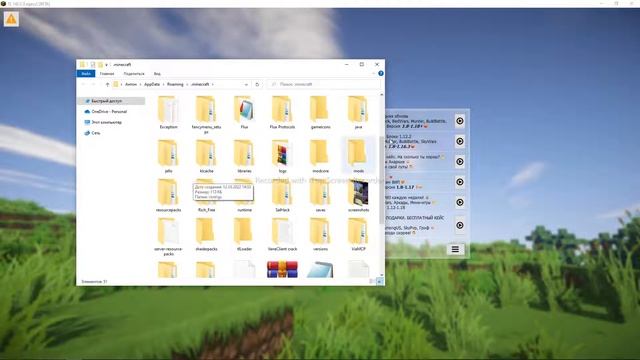Open the jello folder
This screenshot has width=640, height=360.
tap(168, 156)
